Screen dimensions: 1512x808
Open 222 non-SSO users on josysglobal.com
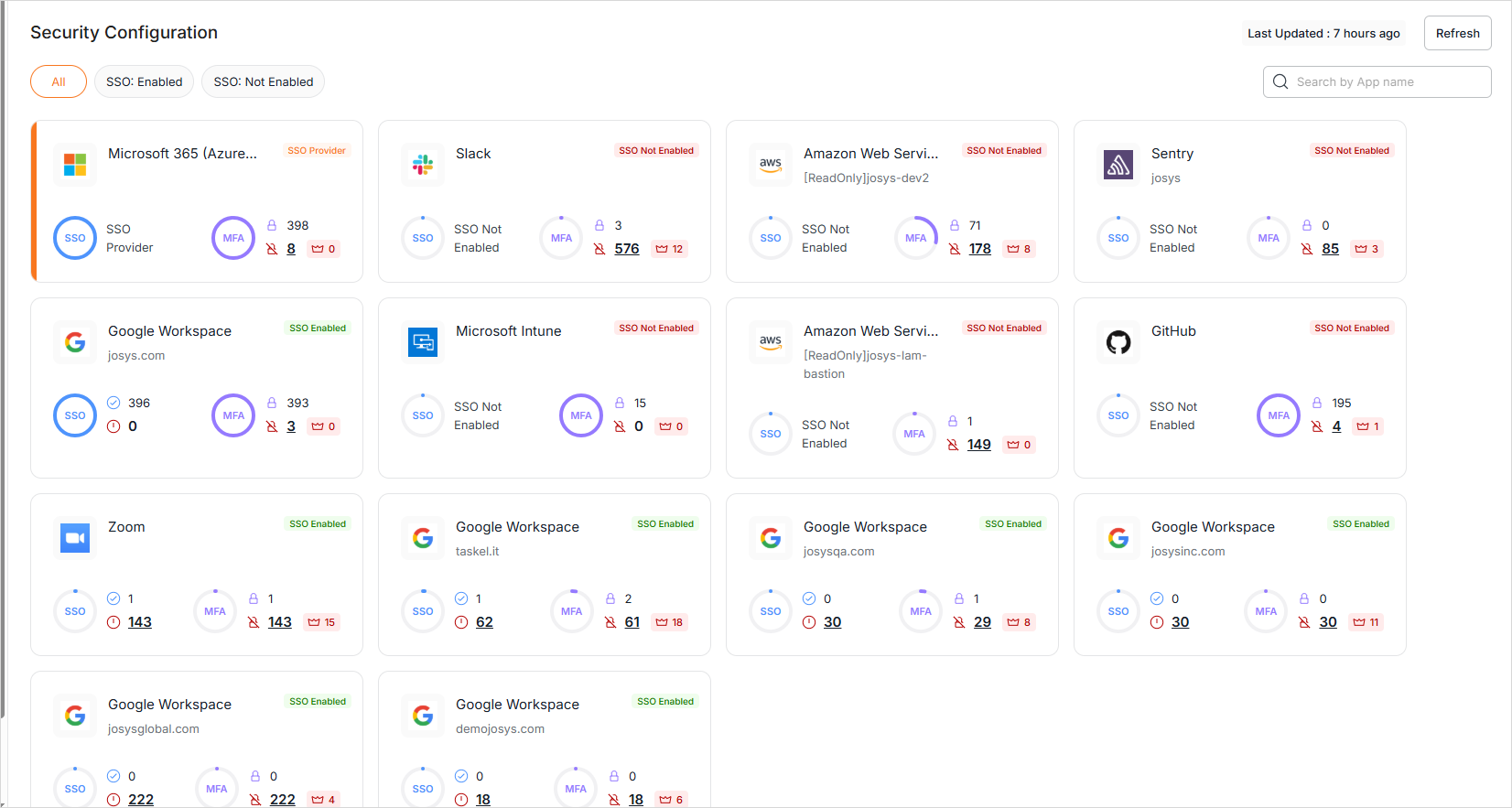tap(141, 800)
